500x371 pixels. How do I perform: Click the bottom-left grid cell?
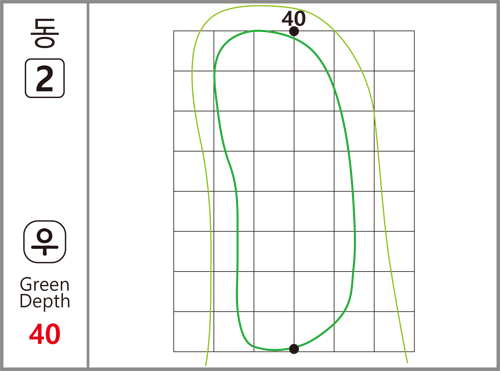tap(193, 331)
